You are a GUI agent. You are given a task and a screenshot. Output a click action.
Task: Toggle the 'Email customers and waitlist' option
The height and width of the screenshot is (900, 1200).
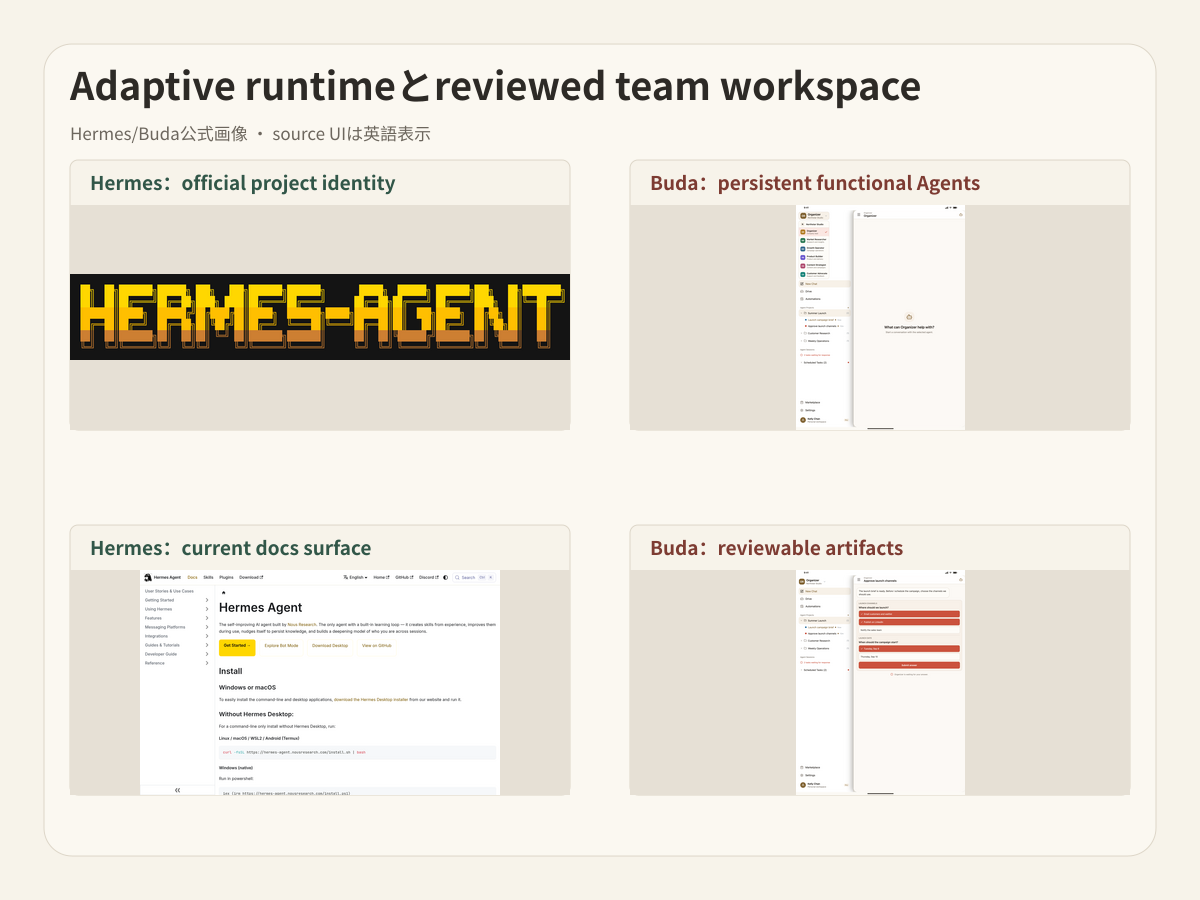coord(909,614)
